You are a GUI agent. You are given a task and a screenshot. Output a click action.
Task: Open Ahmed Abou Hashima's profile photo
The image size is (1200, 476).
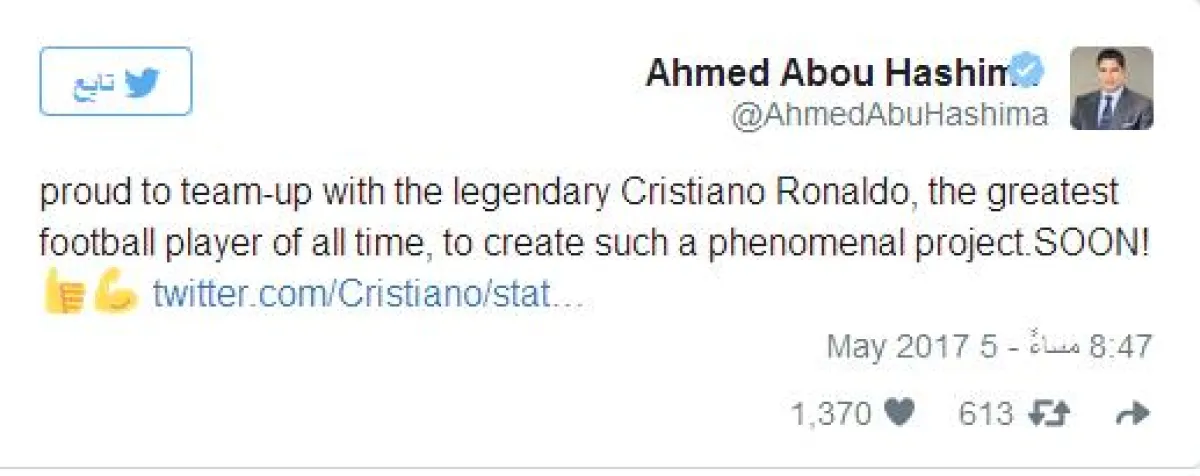click(x=1111, y=88)
